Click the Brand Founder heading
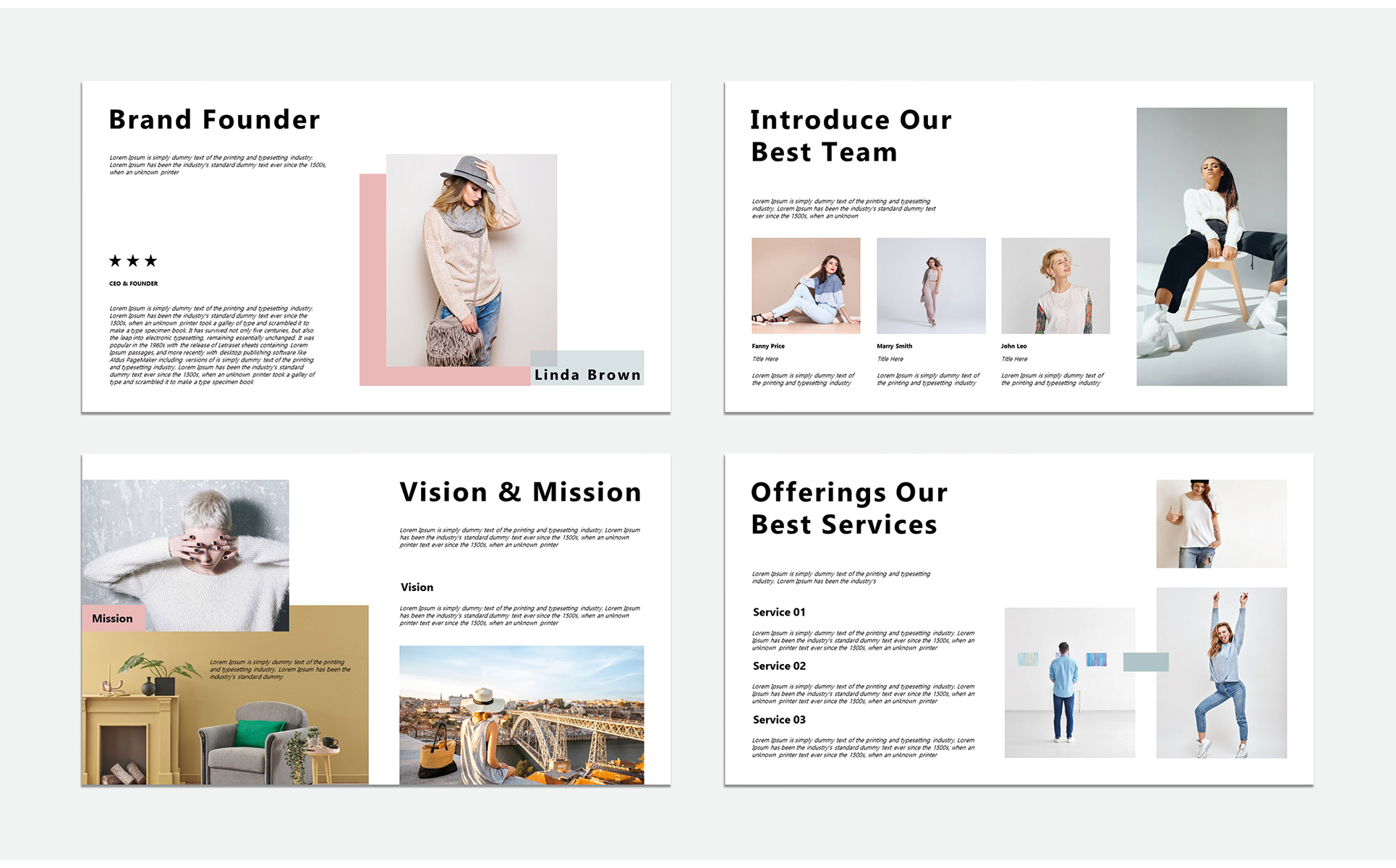Screen dimensions: 1396x868 point(214,119)
